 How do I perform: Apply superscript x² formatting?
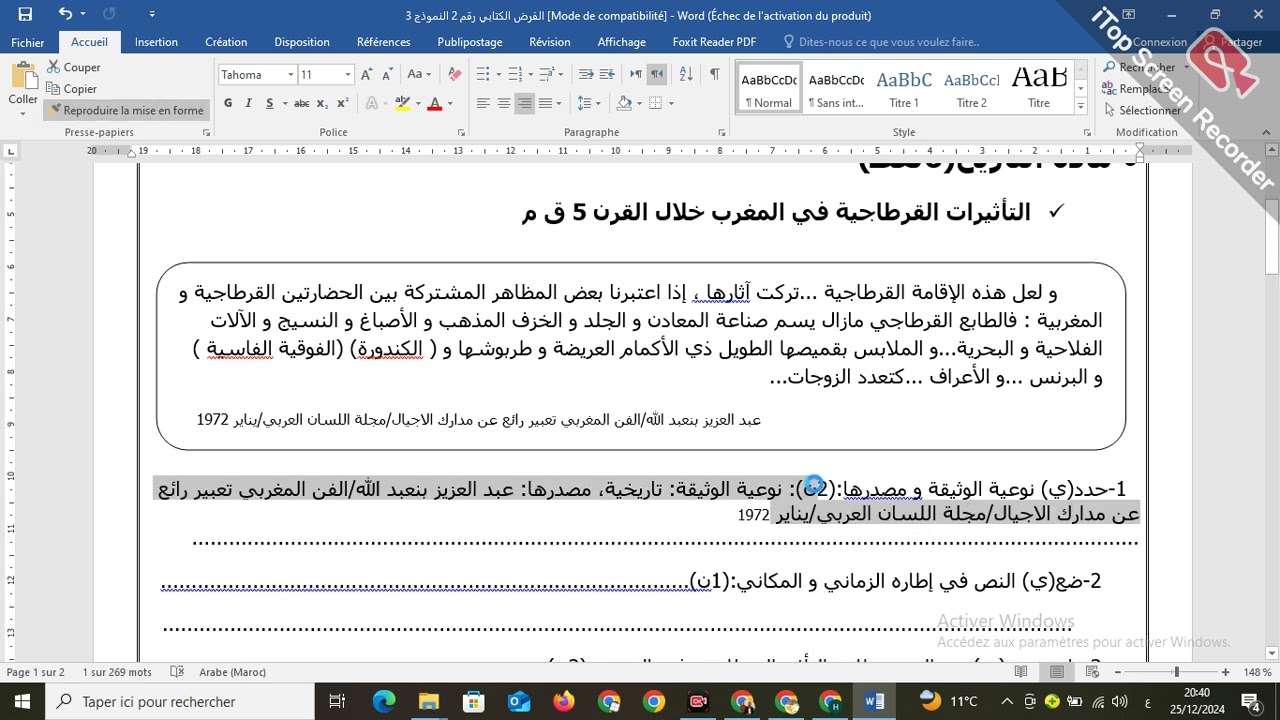342,103
